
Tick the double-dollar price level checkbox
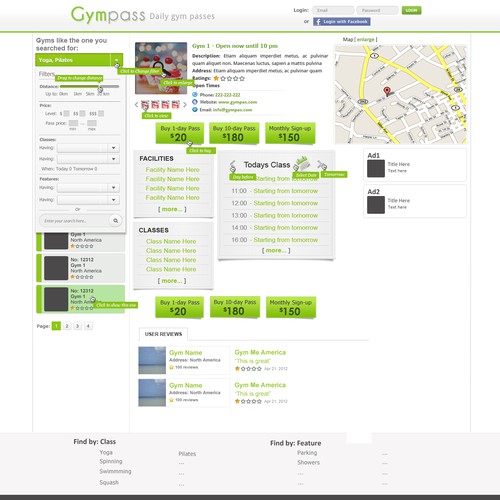tap(82, 114)
